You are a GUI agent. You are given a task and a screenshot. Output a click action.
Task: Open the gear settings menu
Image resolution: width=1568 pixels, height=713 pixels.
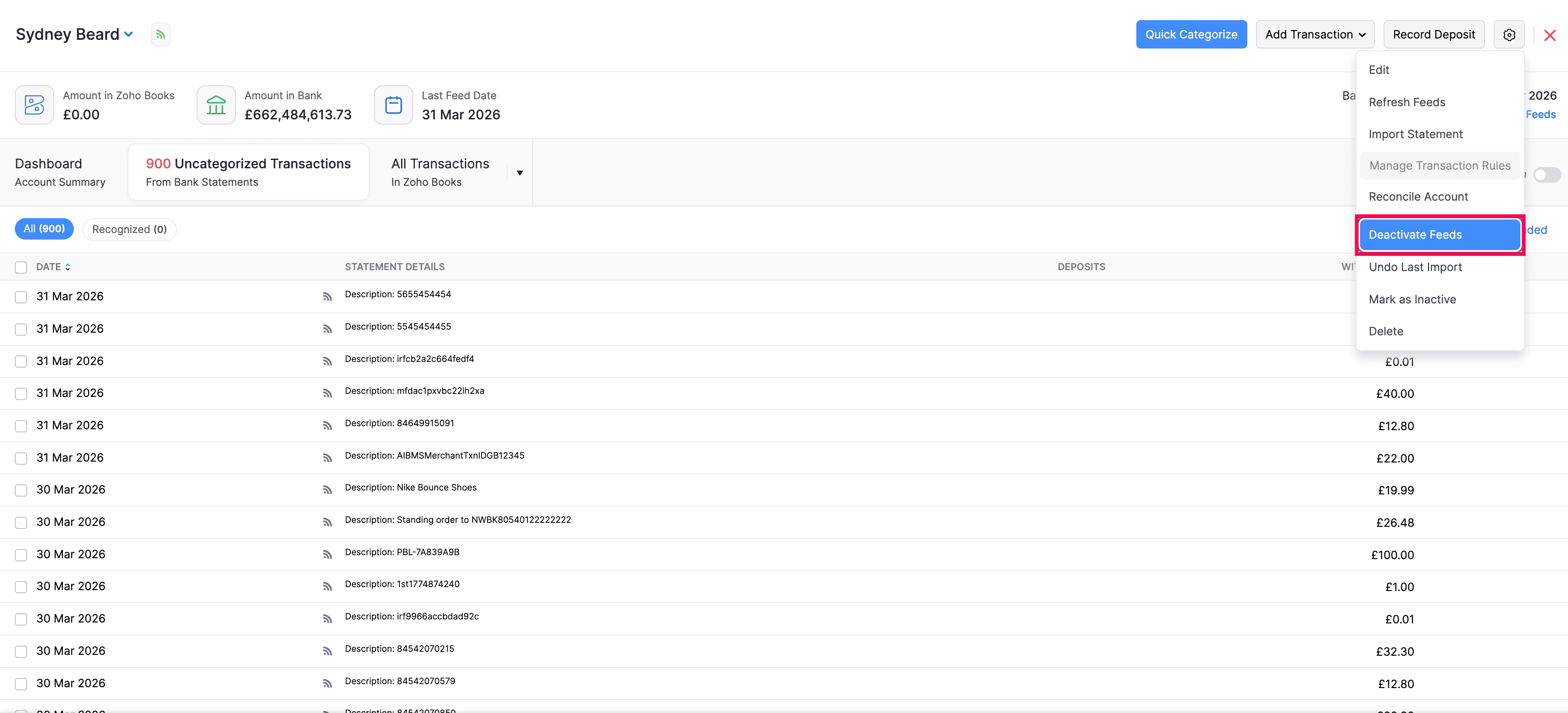tap(1508, 35)
